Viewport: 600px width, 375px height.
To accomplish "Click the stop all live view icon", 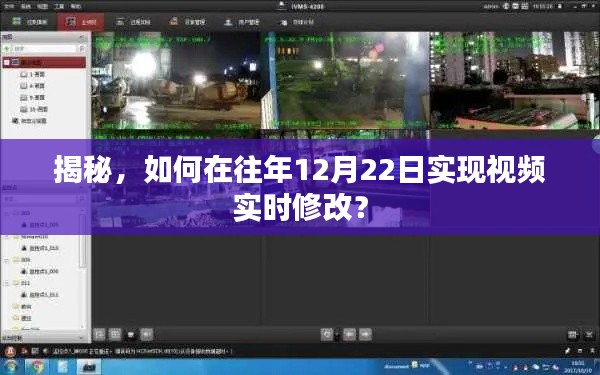I will 131,334.
